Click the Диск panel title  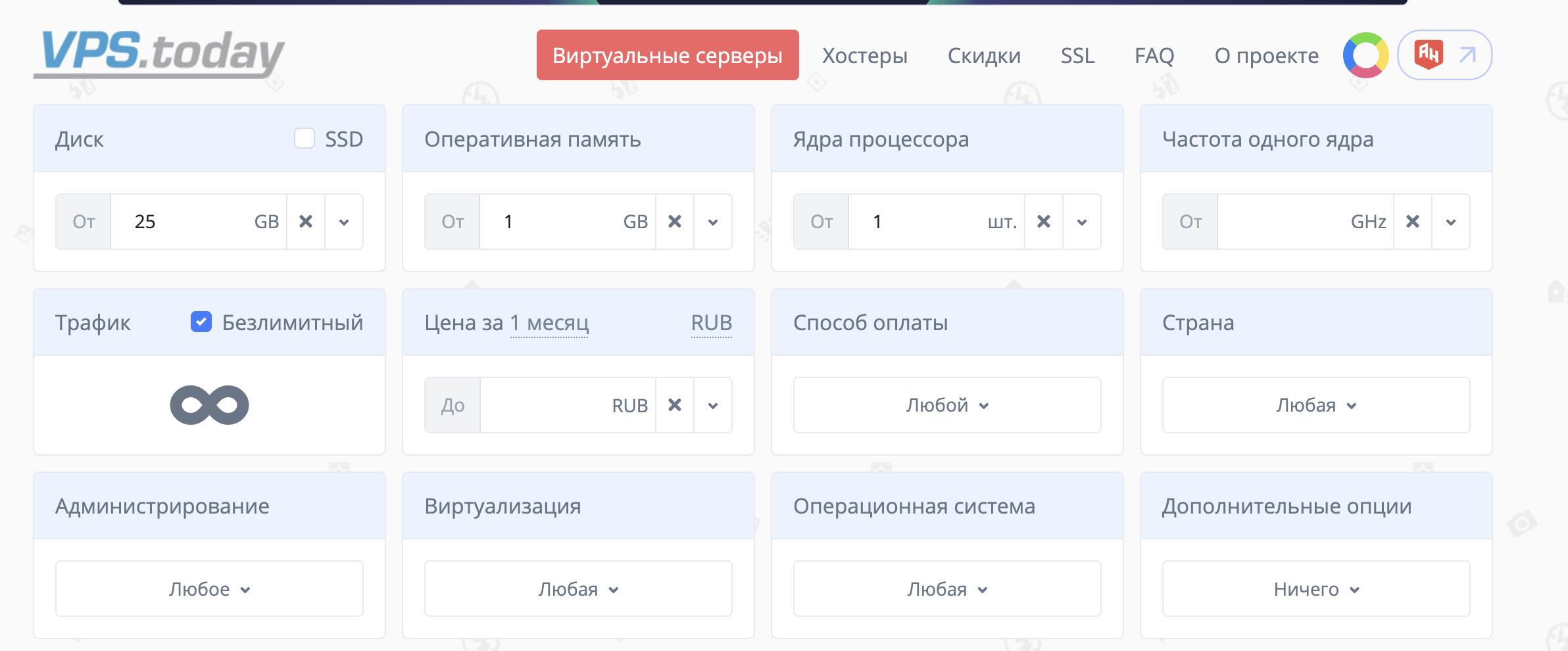(x=80, y=139)
